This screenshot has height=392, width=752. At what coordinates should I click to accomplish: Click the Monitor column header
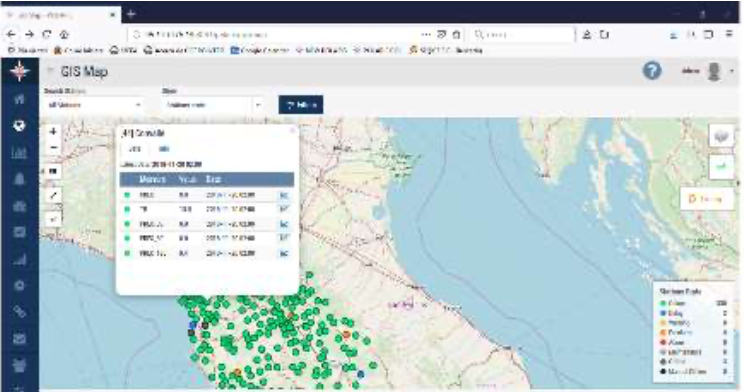[x=152, y=179]
